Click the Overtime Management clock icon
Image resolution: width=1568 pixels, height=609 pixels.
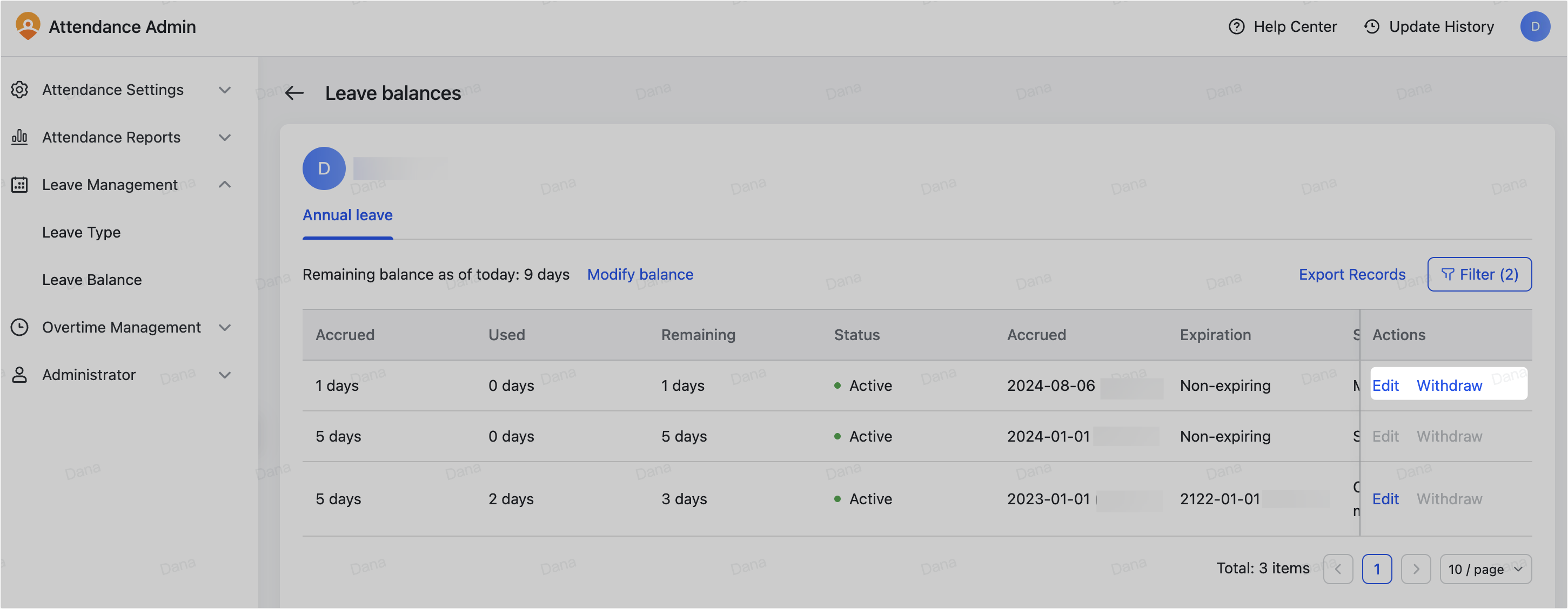[19, 327]
